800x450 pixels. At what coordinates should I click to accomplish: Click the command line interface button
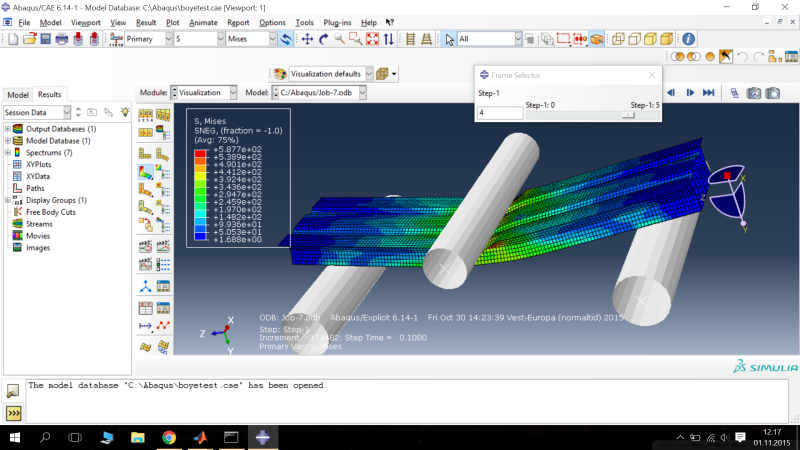(x=13, y=413)
